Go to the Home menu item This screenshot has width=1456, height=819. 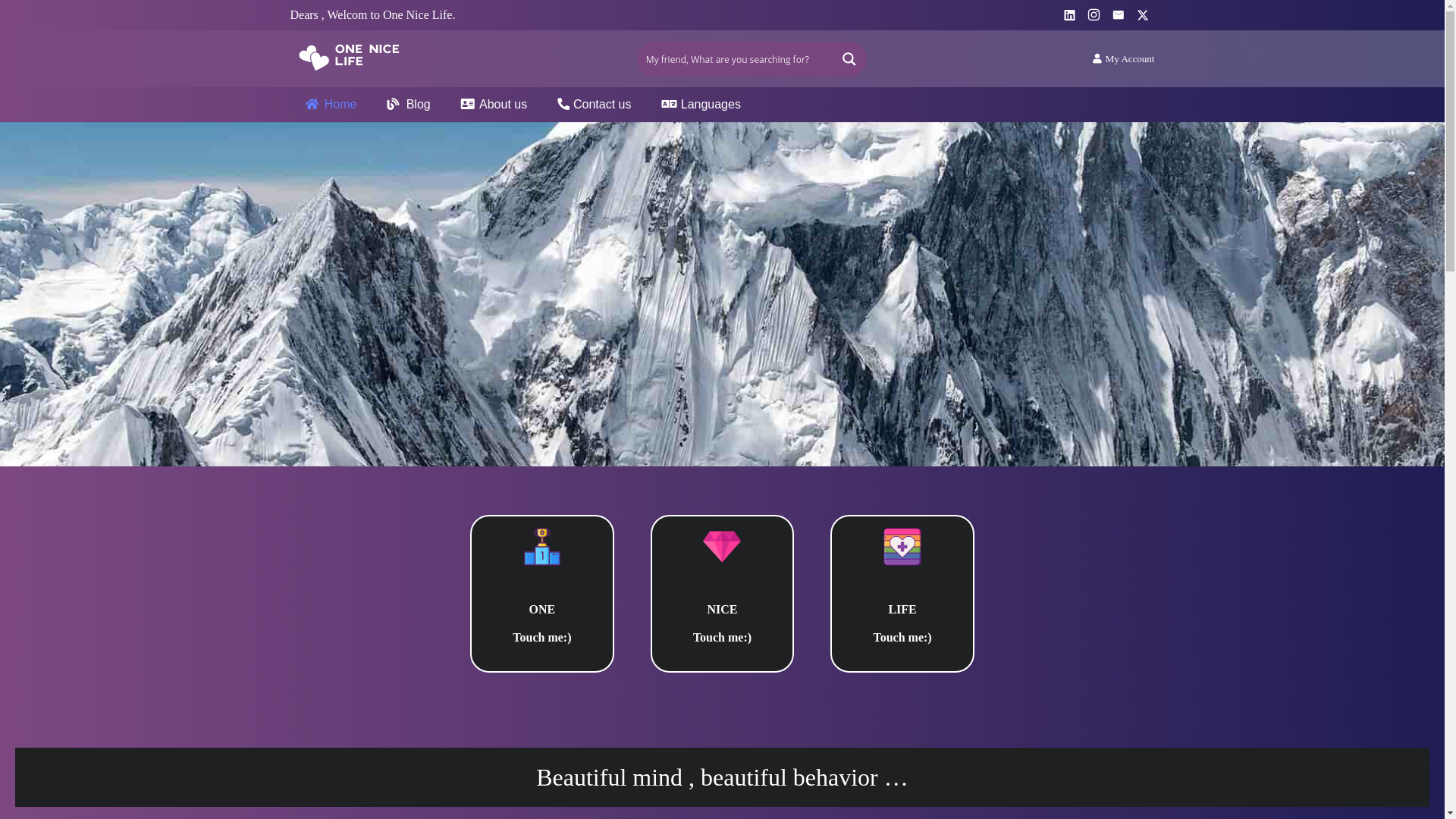[x=331, y=105]
